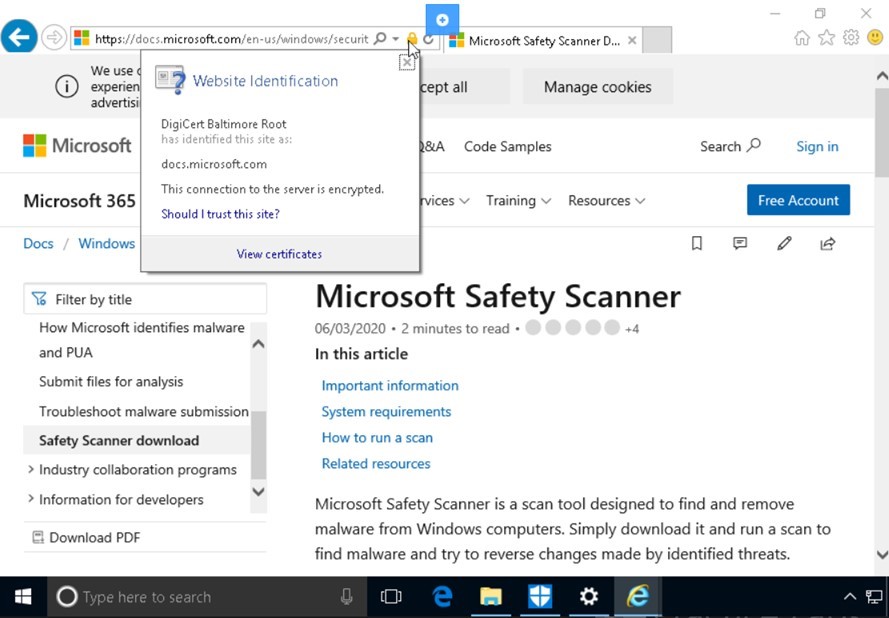889x618 pixels.
Task: Click Search with magnifier in header
Action: tap(730, 146)
